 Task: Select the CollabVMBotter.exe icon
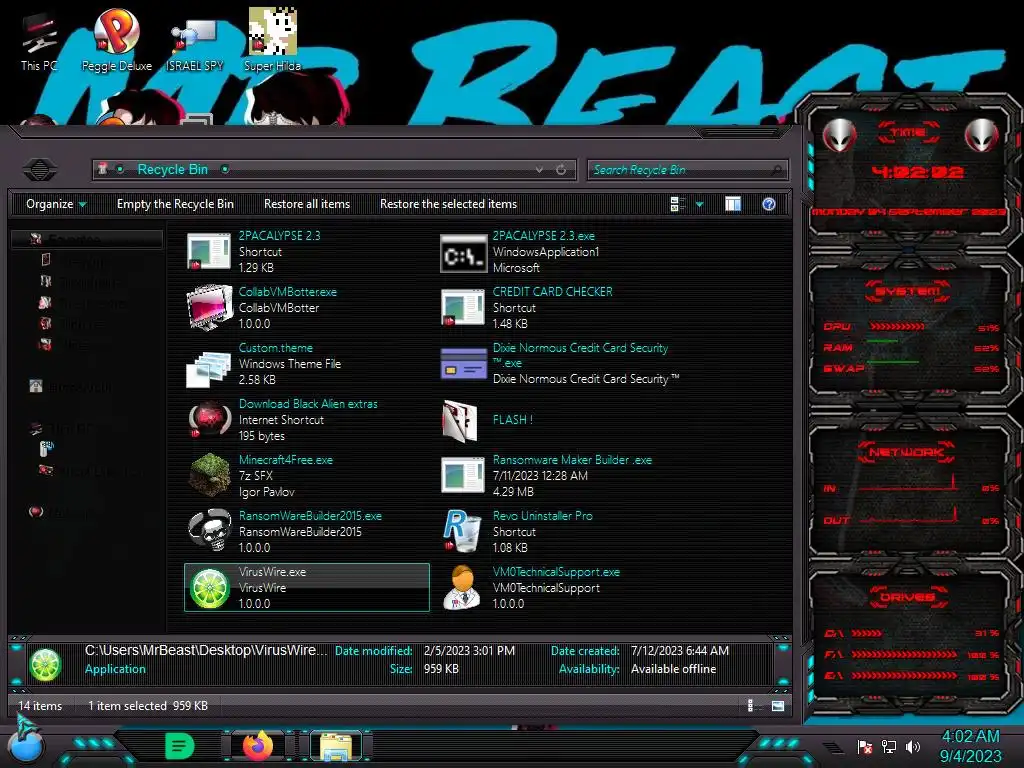point(209,307)
